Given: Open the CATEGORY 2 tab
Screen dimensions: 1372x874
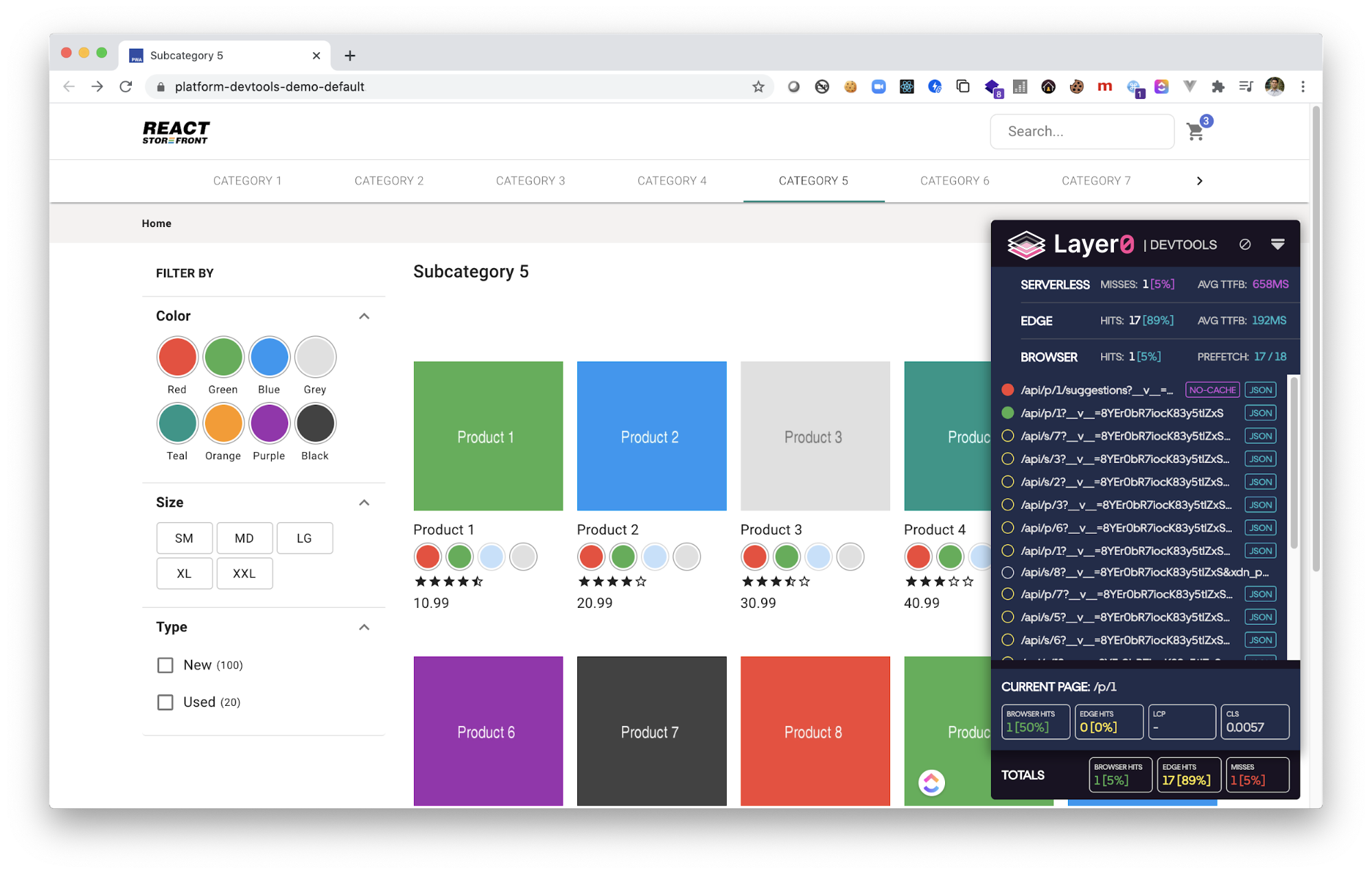Looking at the screenshot, I should point(388,181).
